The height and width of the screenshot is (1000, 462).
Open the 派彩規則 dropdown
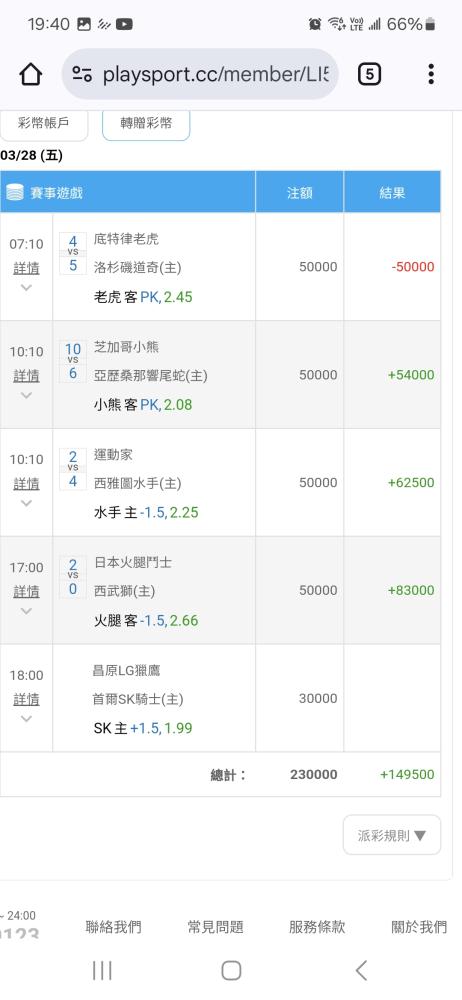(x=392, y=835)
